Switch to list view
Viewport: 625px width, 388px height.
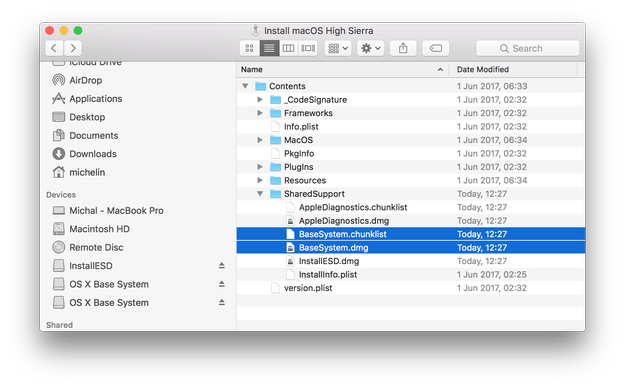[x=269, y=48]
